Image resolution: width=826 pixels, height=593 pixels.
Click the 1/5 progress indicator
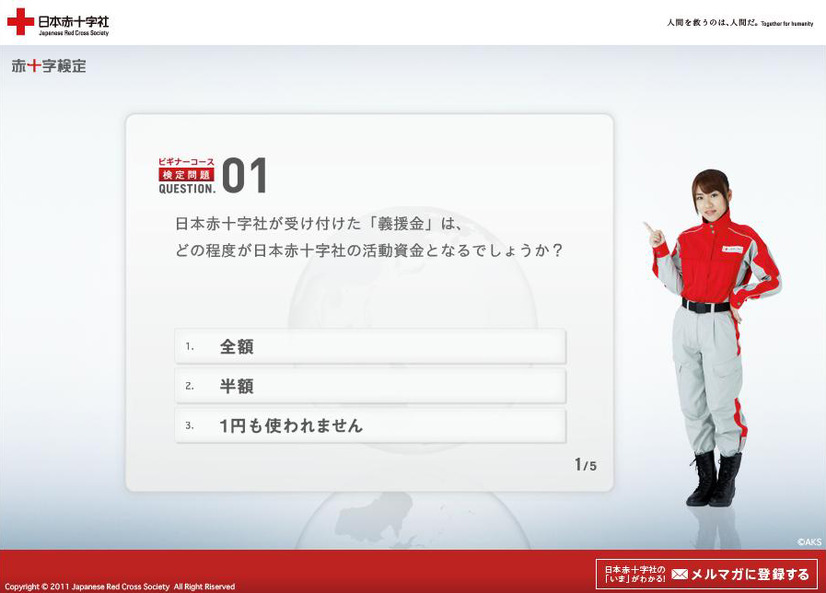[585, 464]
